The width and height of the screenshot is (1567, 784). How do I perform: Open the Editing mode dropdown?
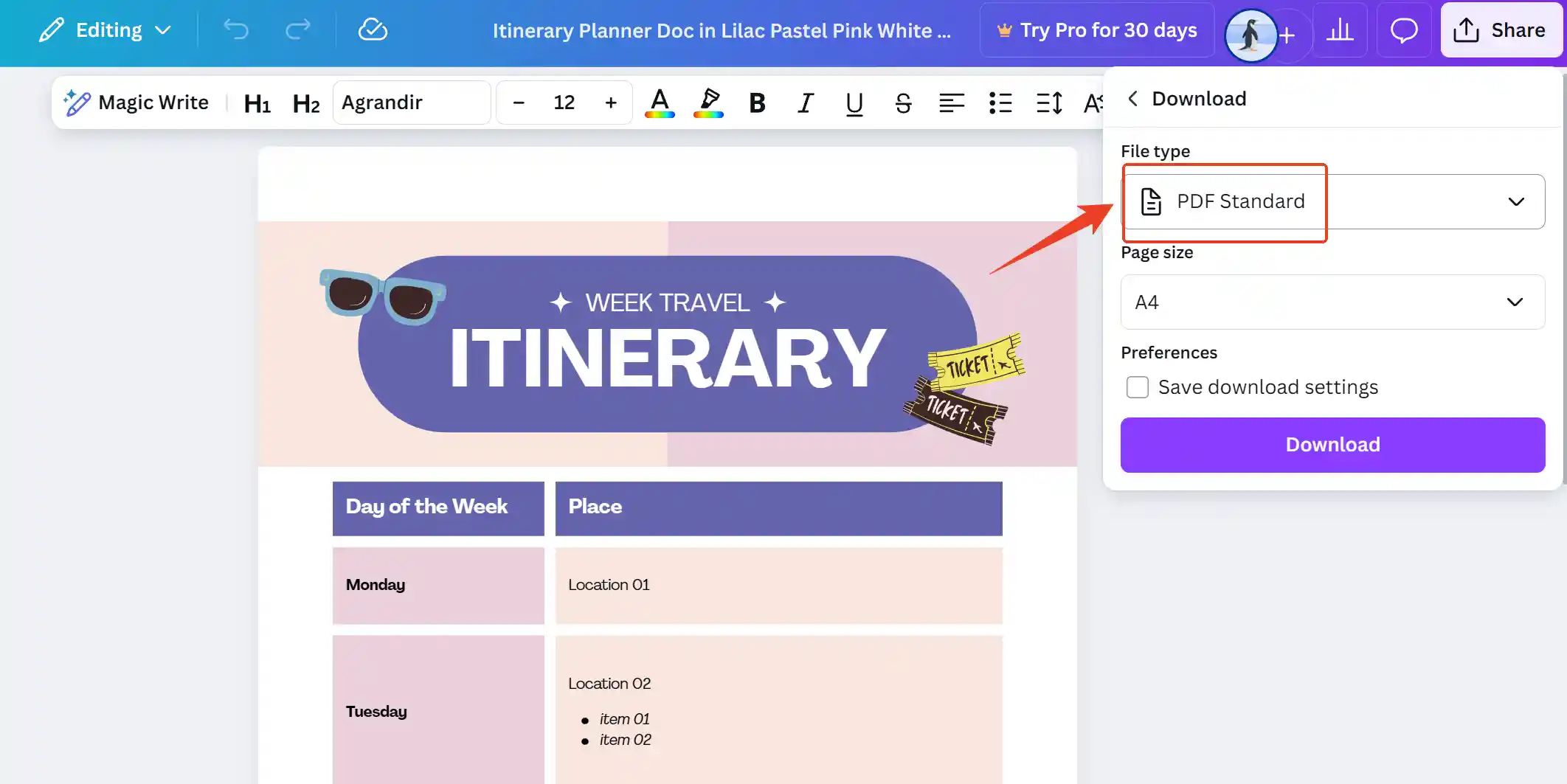[x=105, y=30]
